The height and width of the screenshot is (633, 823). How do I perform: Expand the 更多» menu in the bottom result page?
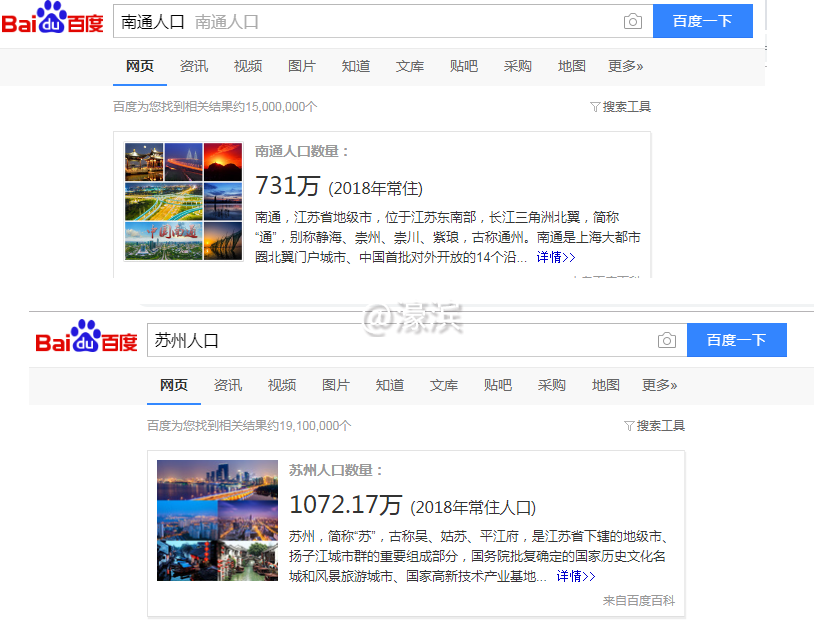[659, 384]
